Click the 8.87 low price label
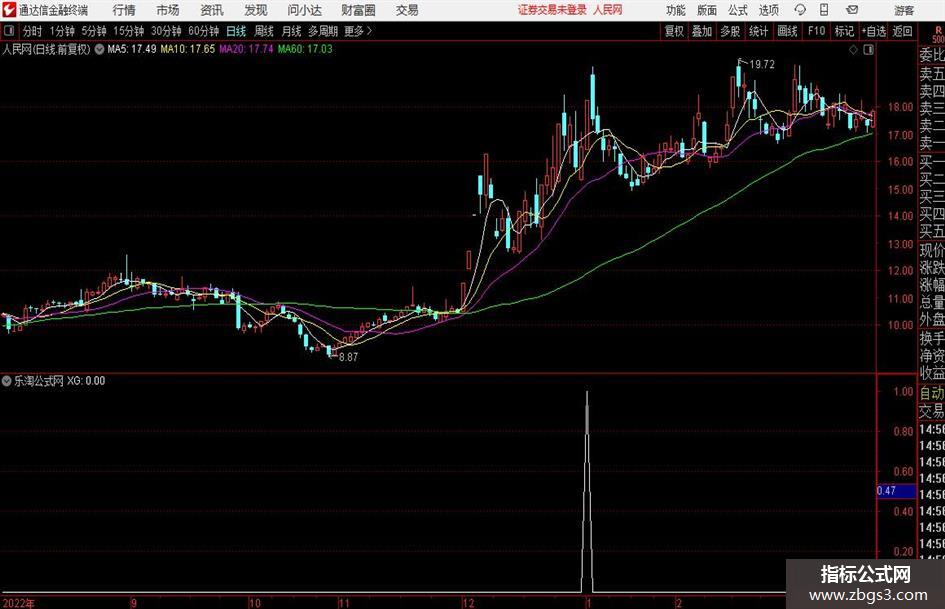Image resolution: width=945 pixels, height=609 pixels. pos(348,357)
